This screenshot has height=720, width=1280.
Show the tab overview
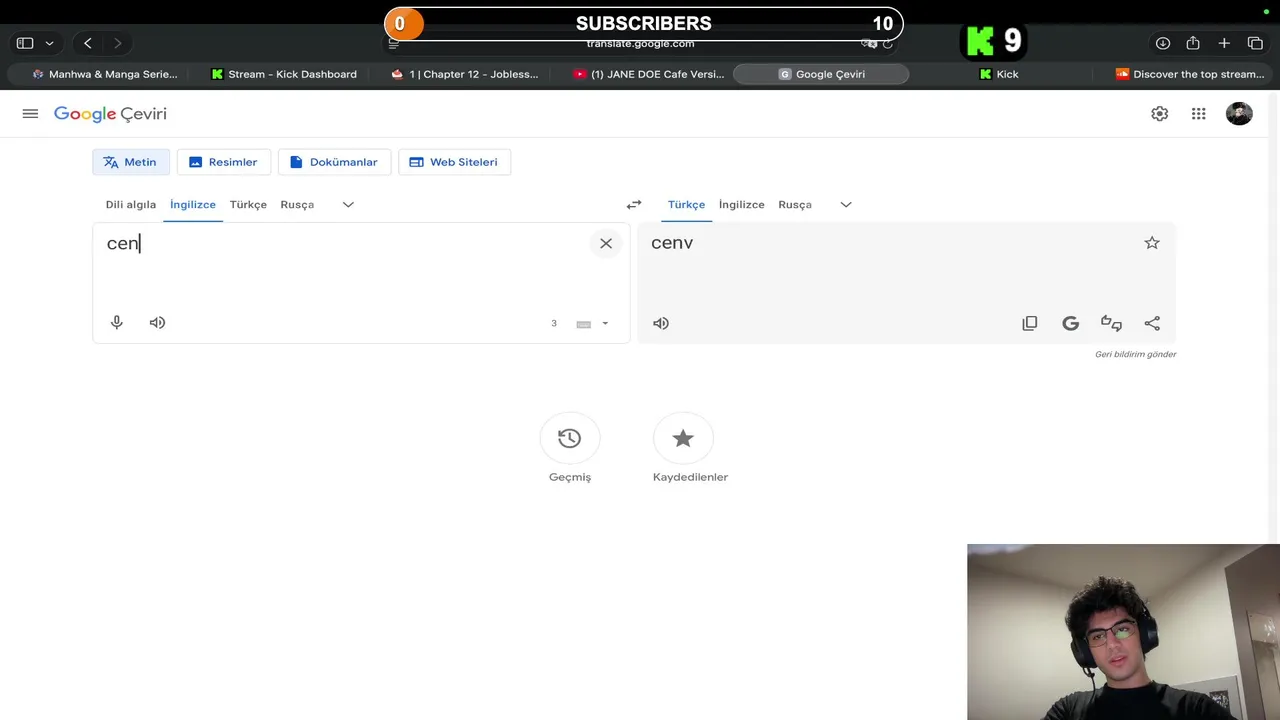tap(1255, 43)
